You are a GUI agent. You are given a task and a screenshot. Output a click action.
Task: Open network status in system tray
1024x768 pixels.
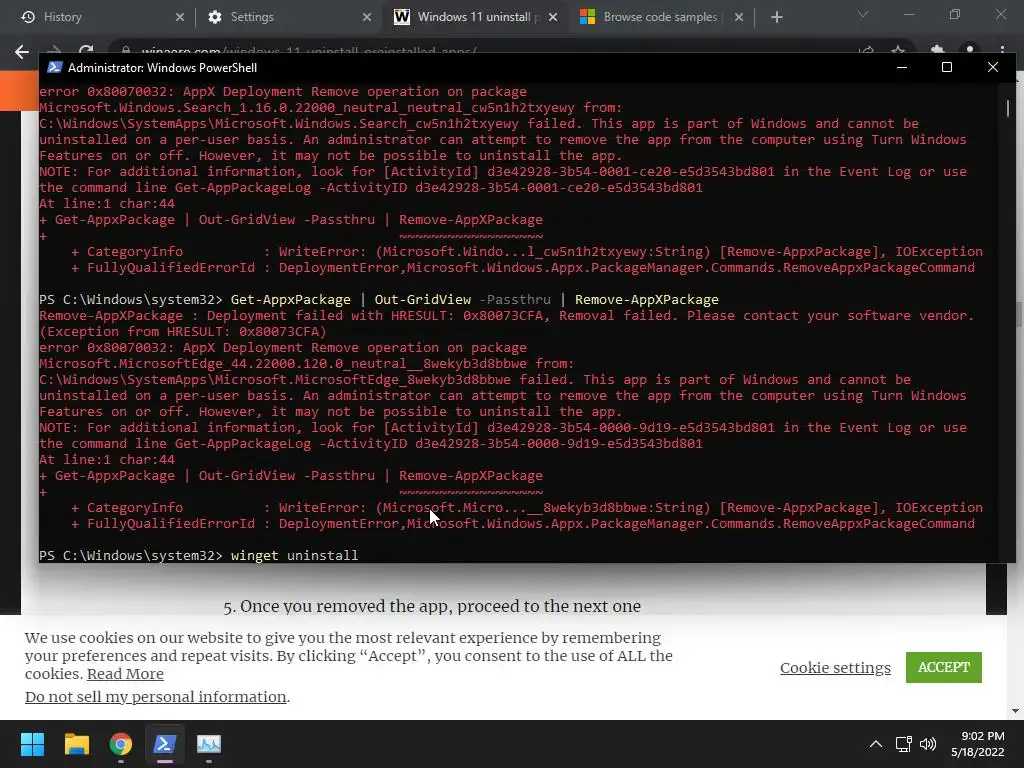[903, 744]
